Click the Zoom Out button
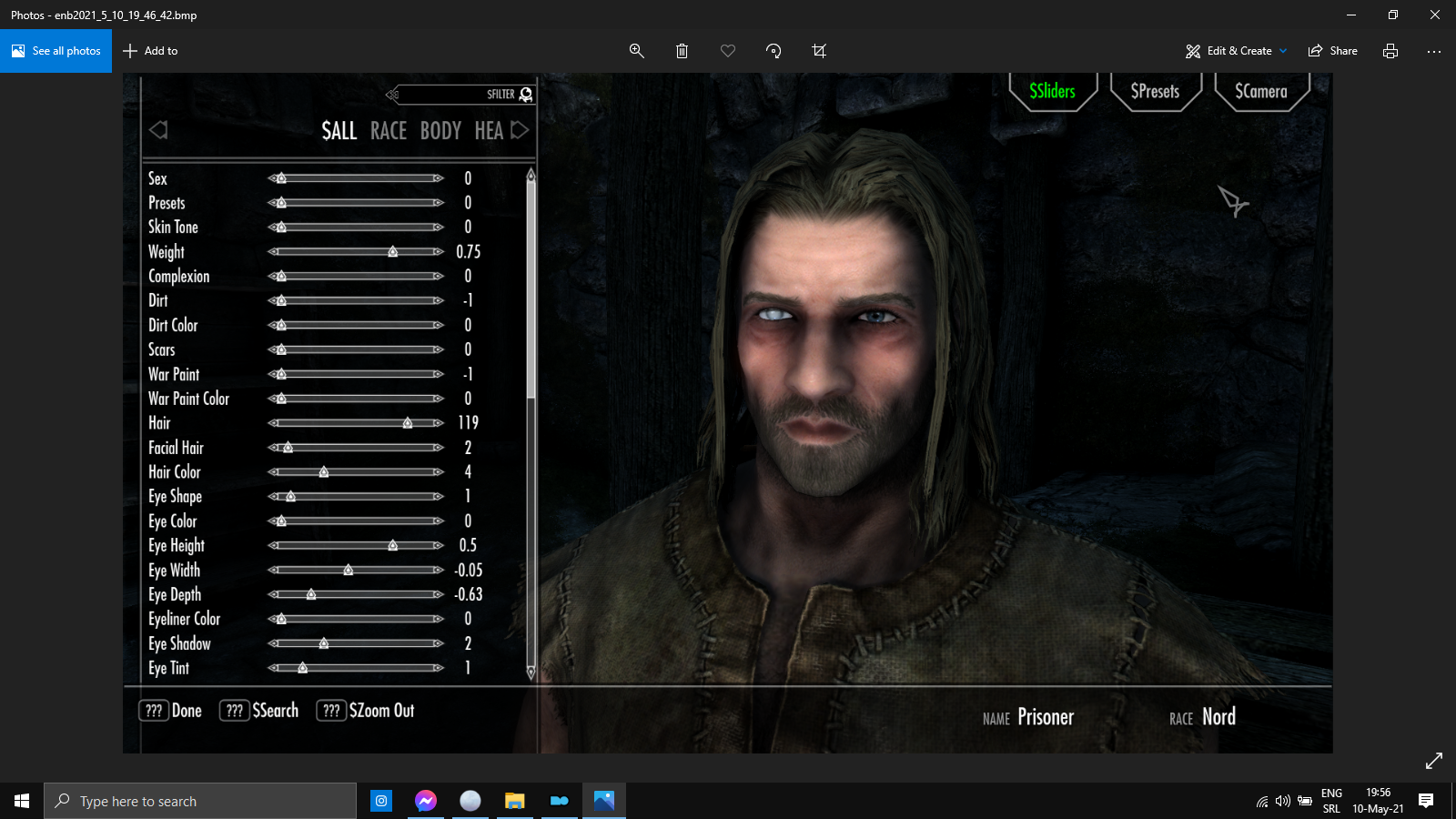1456x819 pixels. click(366, 711)
